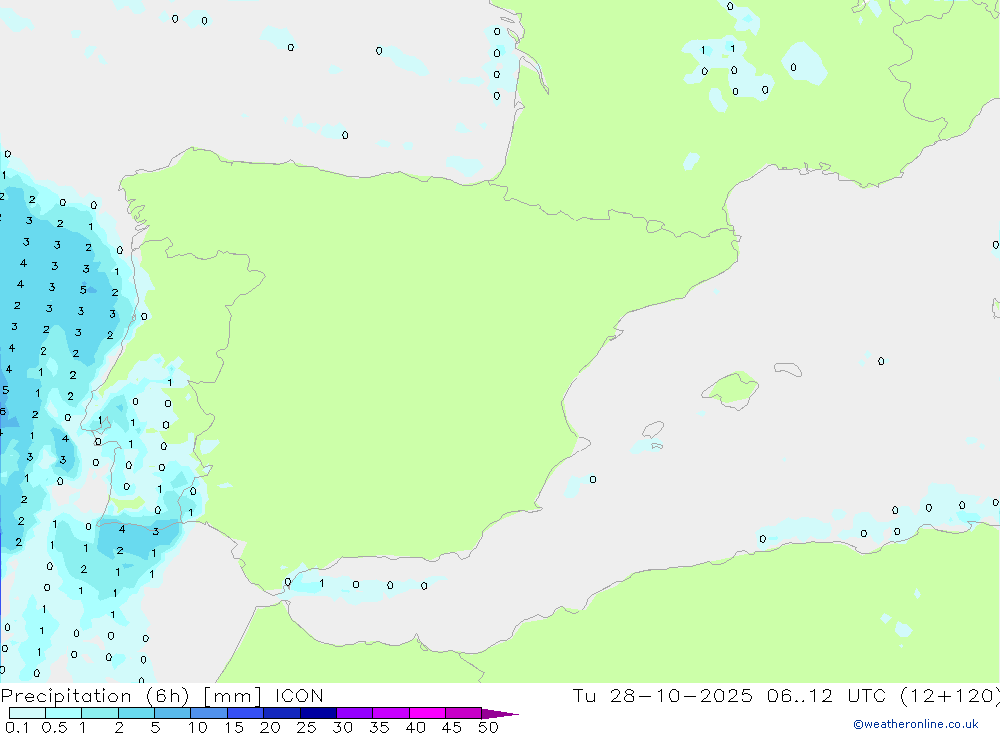Click the legend arrow tip above 50
The image size is (1000, 733).
coord(501,714)
